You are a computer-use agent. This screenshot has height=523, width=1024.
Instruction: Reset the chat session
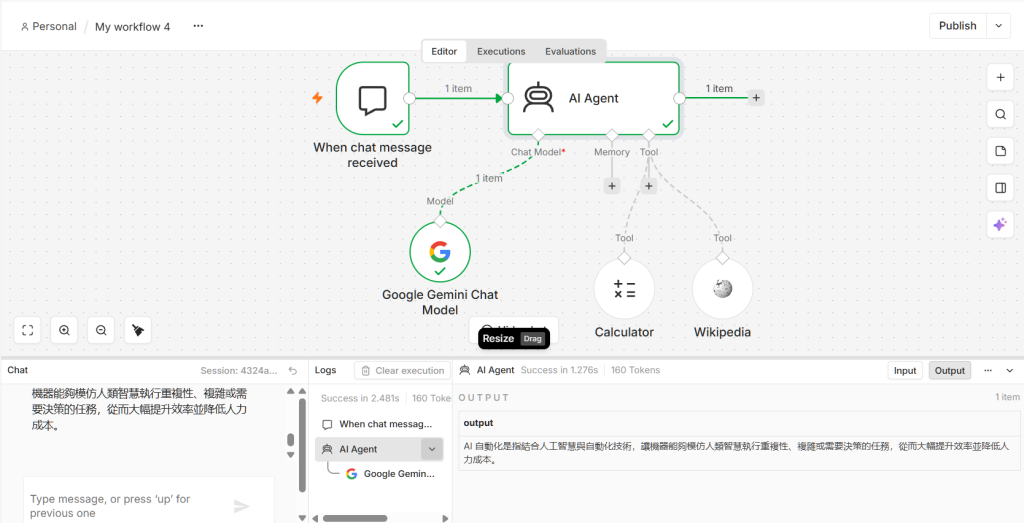pyautogui.click(x=293, y=370)
